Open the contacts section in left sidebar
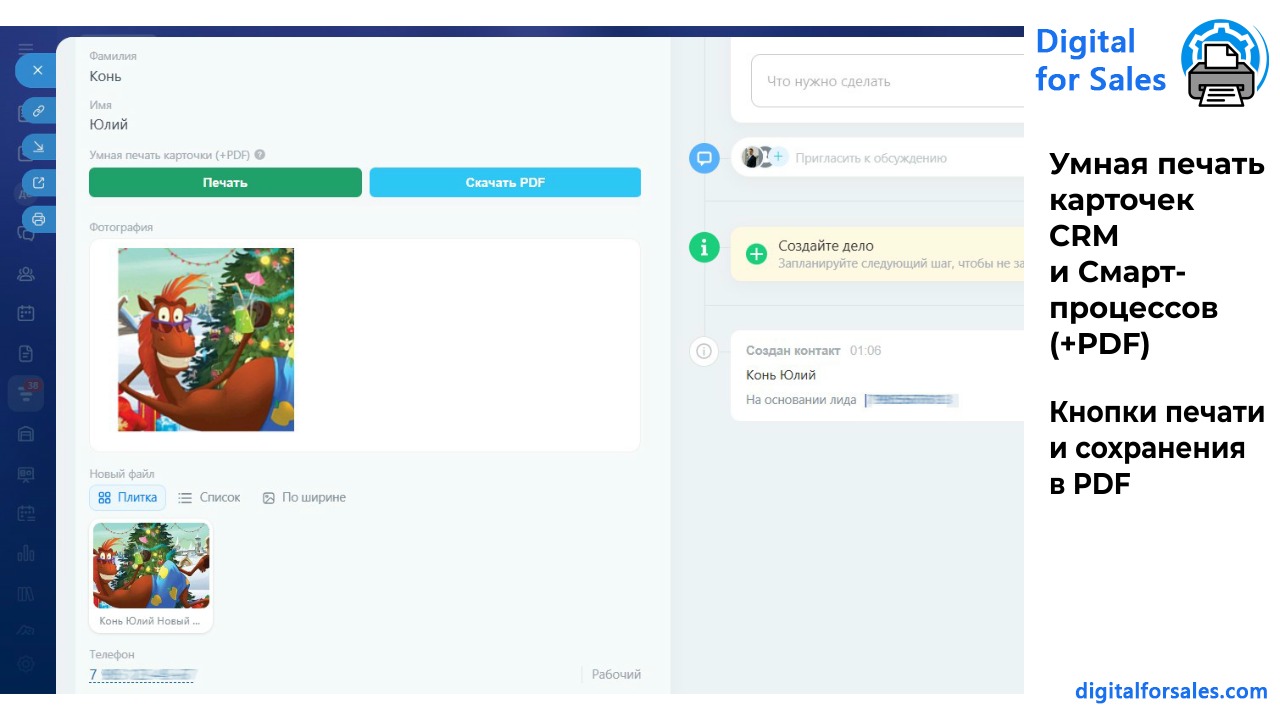1280x720 pixels. (x=26, y=273)
